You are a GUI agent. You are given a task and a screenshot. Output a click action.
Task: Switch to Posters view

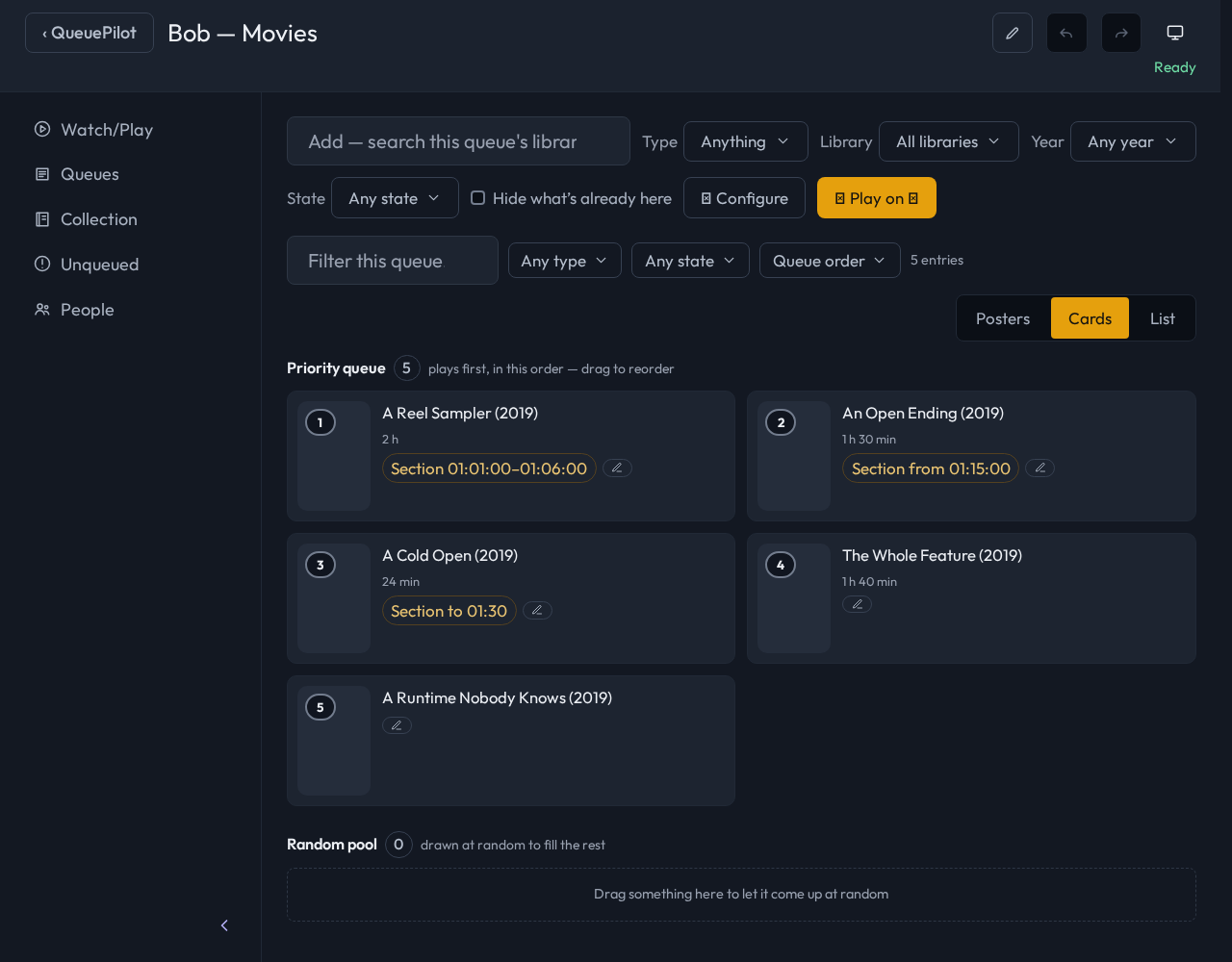pos(1003,318)
